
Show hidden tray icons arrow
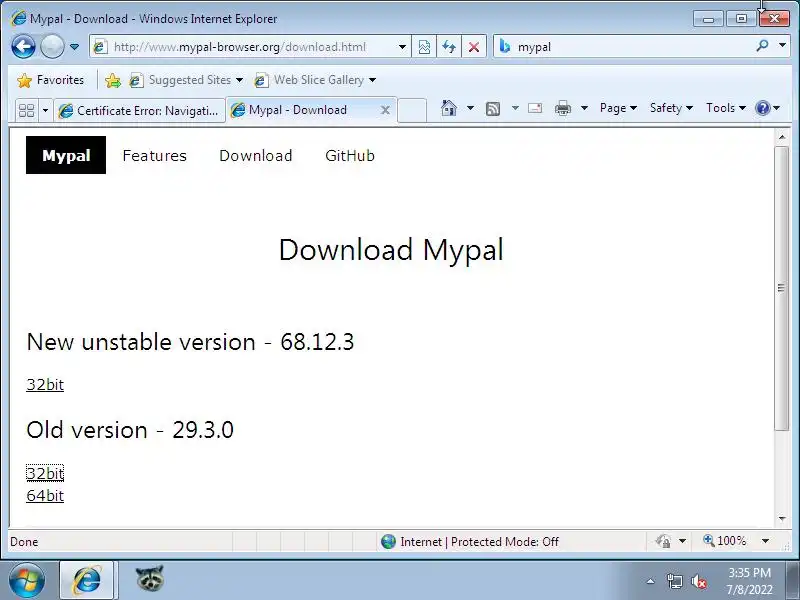click(651, 581)
